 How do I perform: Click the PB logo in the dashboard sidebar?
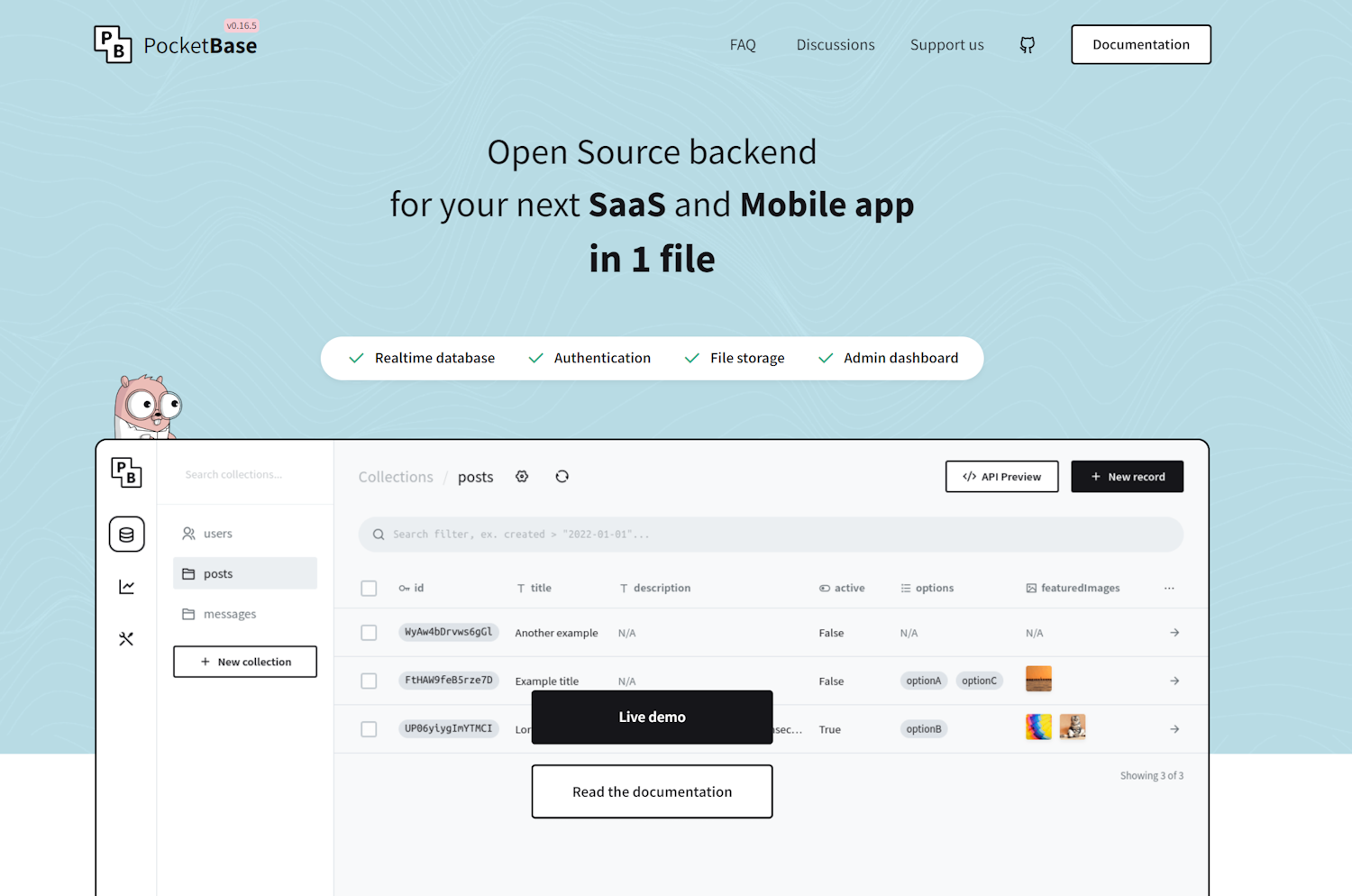coord(126,472)
